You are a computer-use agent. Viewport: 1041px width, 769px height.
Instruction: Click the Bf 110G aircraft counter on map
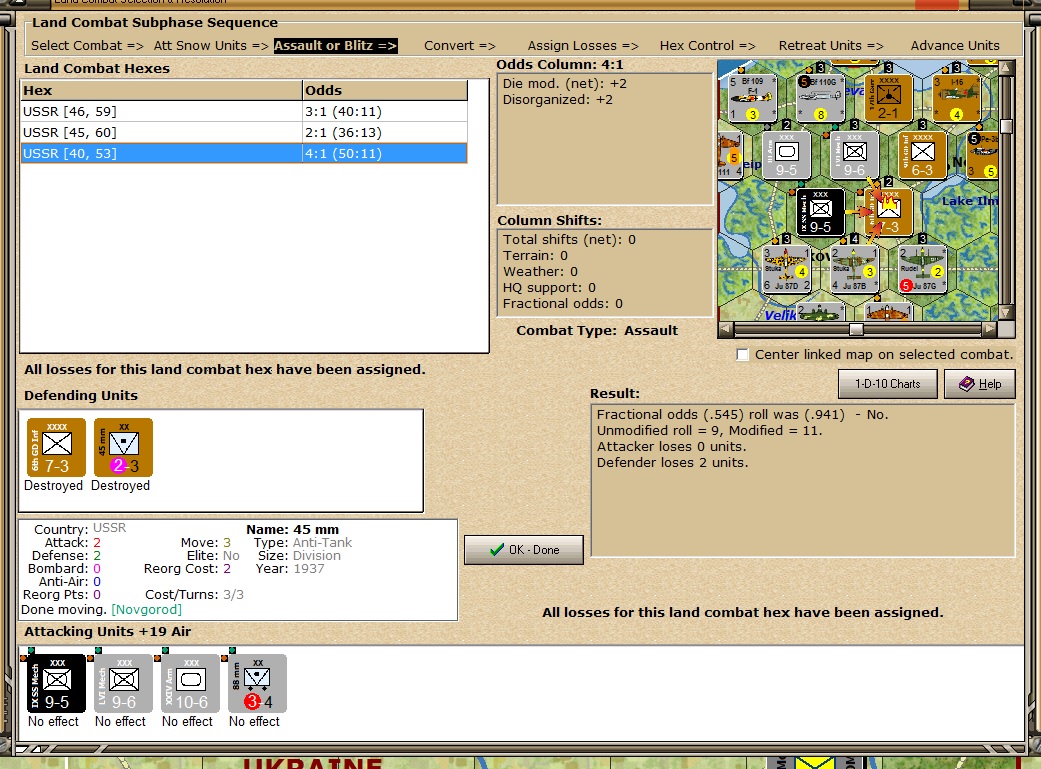click(821, 98)
